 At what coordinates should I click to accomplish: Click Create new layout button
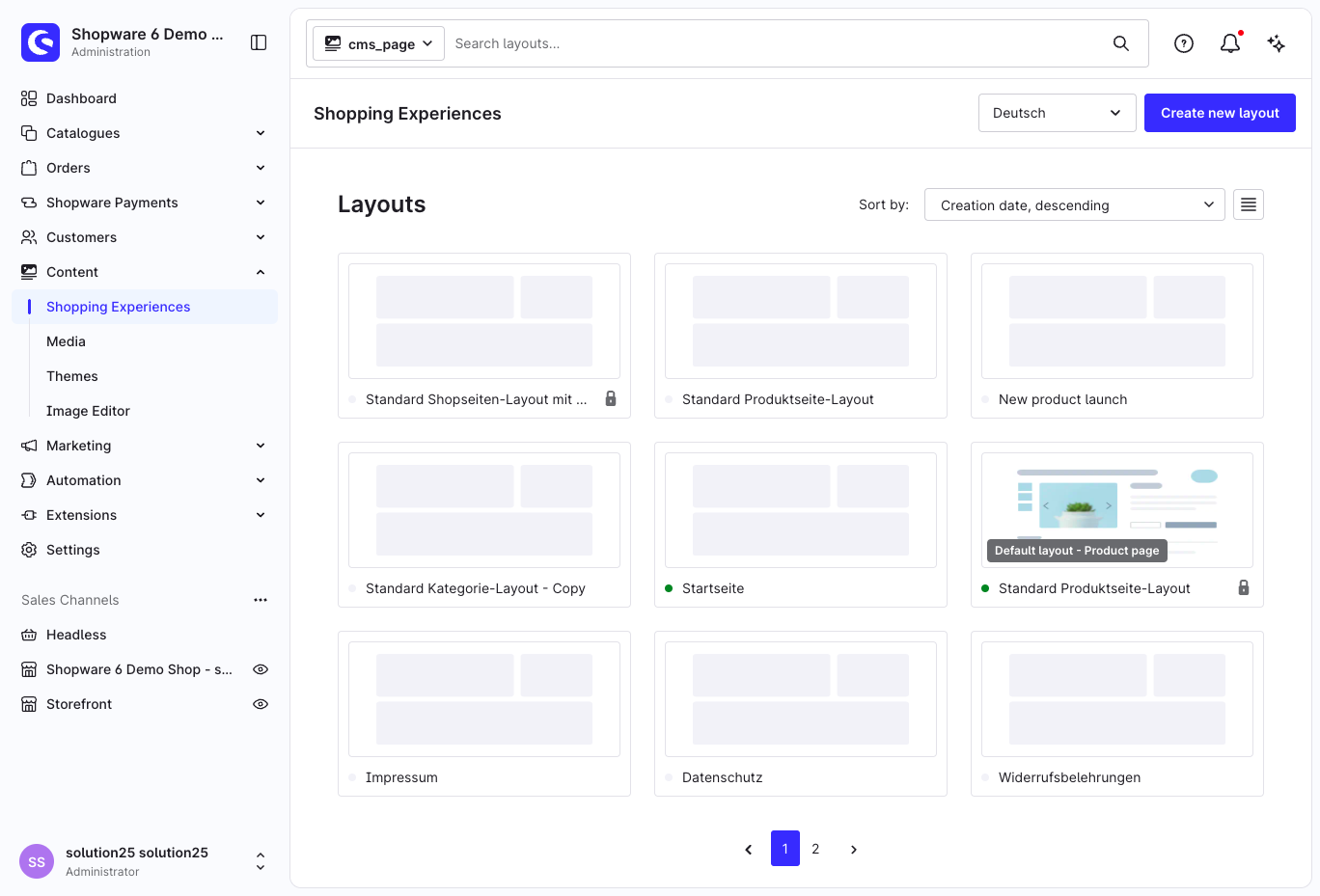click(1220, 113)
